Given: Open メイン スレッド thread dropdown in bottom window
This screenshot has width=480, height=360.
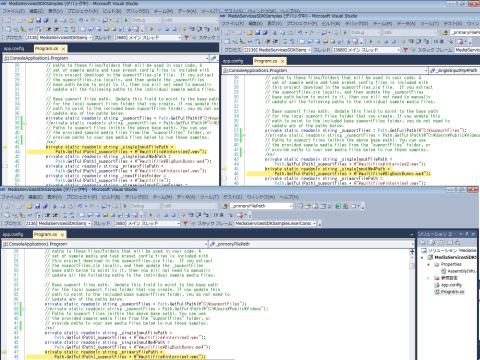Looking at the screenshot, I should tap(148, 223).
